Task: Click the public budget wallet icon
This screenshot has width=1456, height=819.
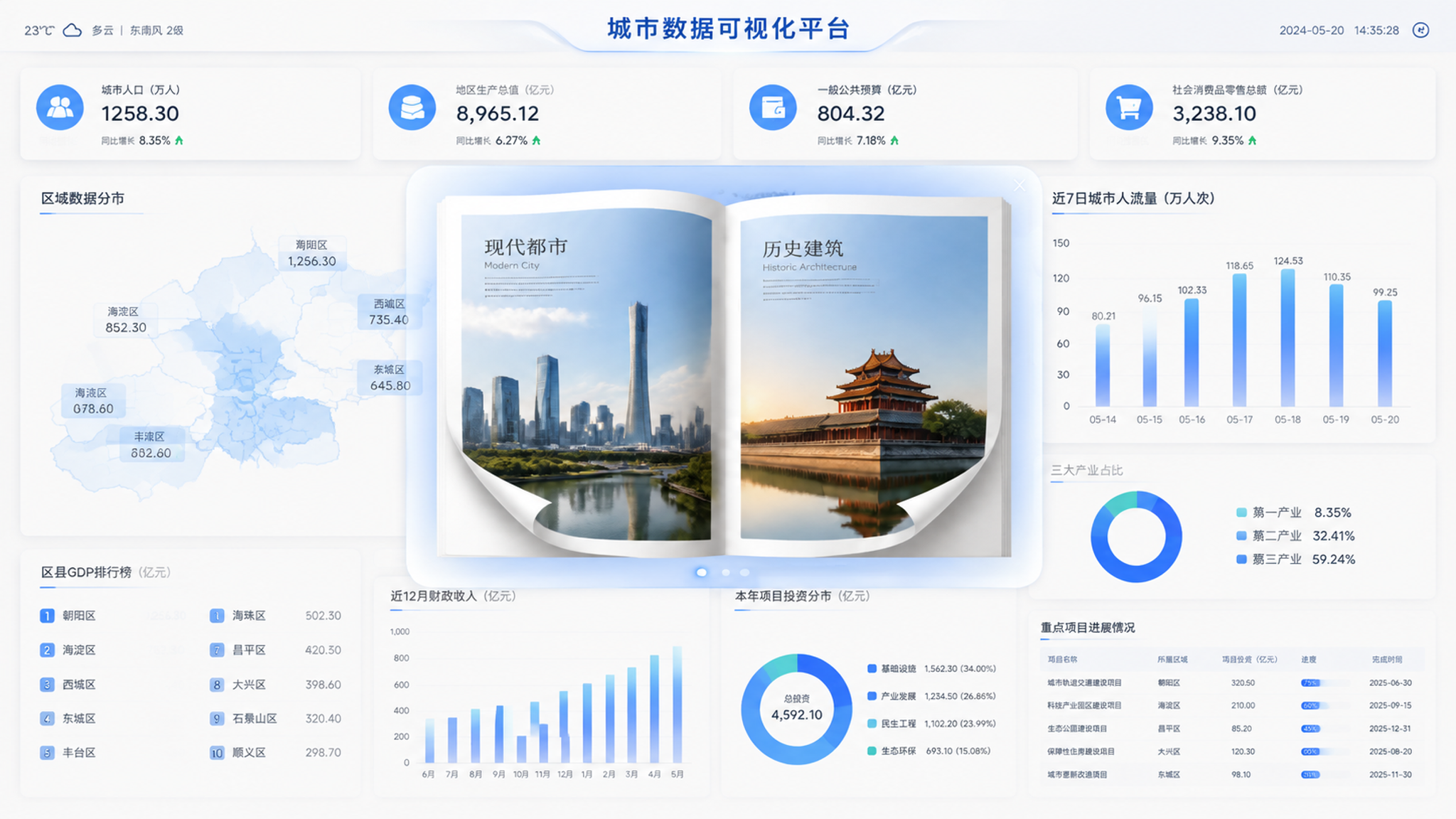Action: pos(773,107)
